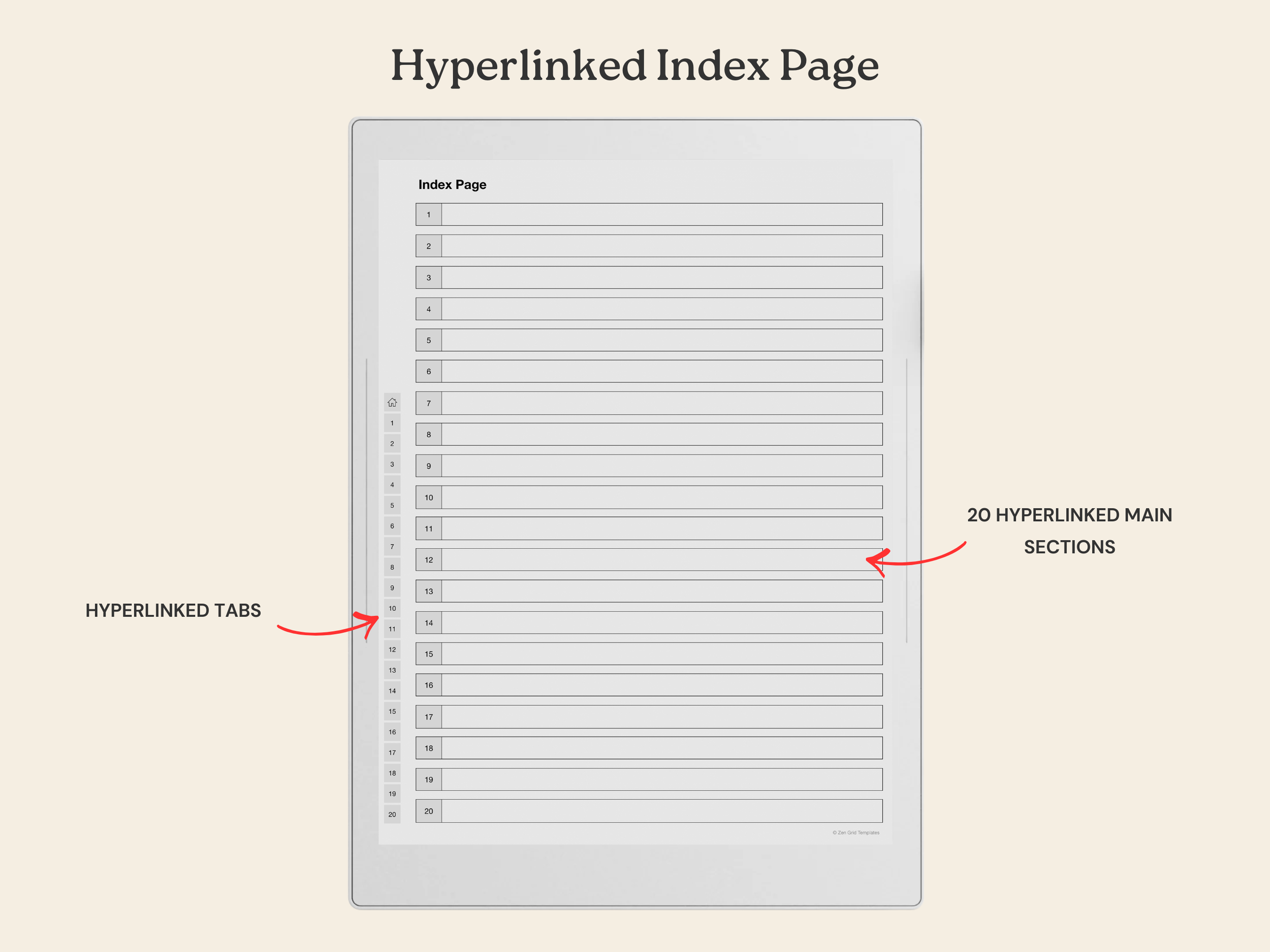
Task: Click the blank field beside index 2
Action: (661, 246)
